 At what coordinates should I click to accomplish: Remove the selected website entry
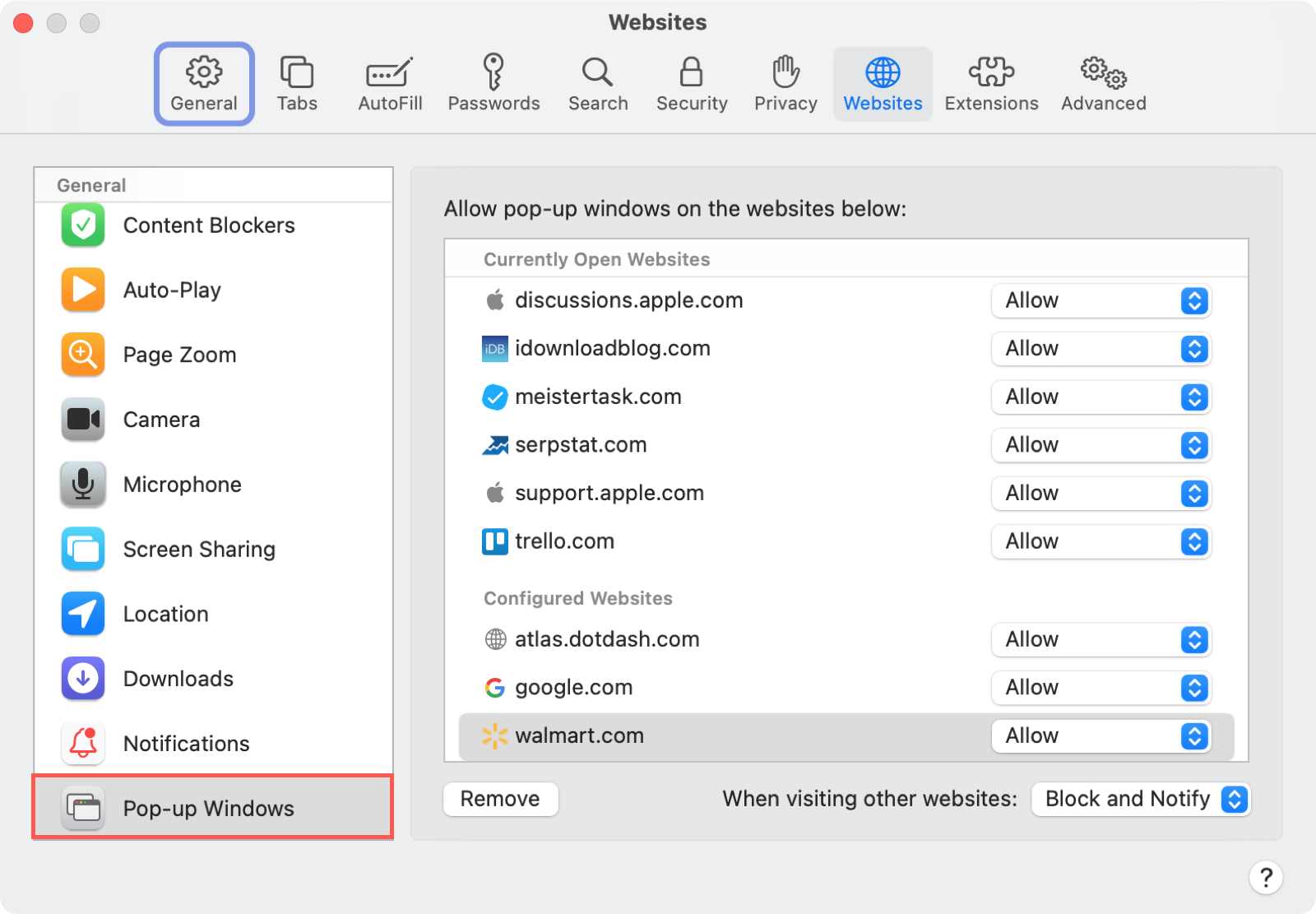click(500, 799)
